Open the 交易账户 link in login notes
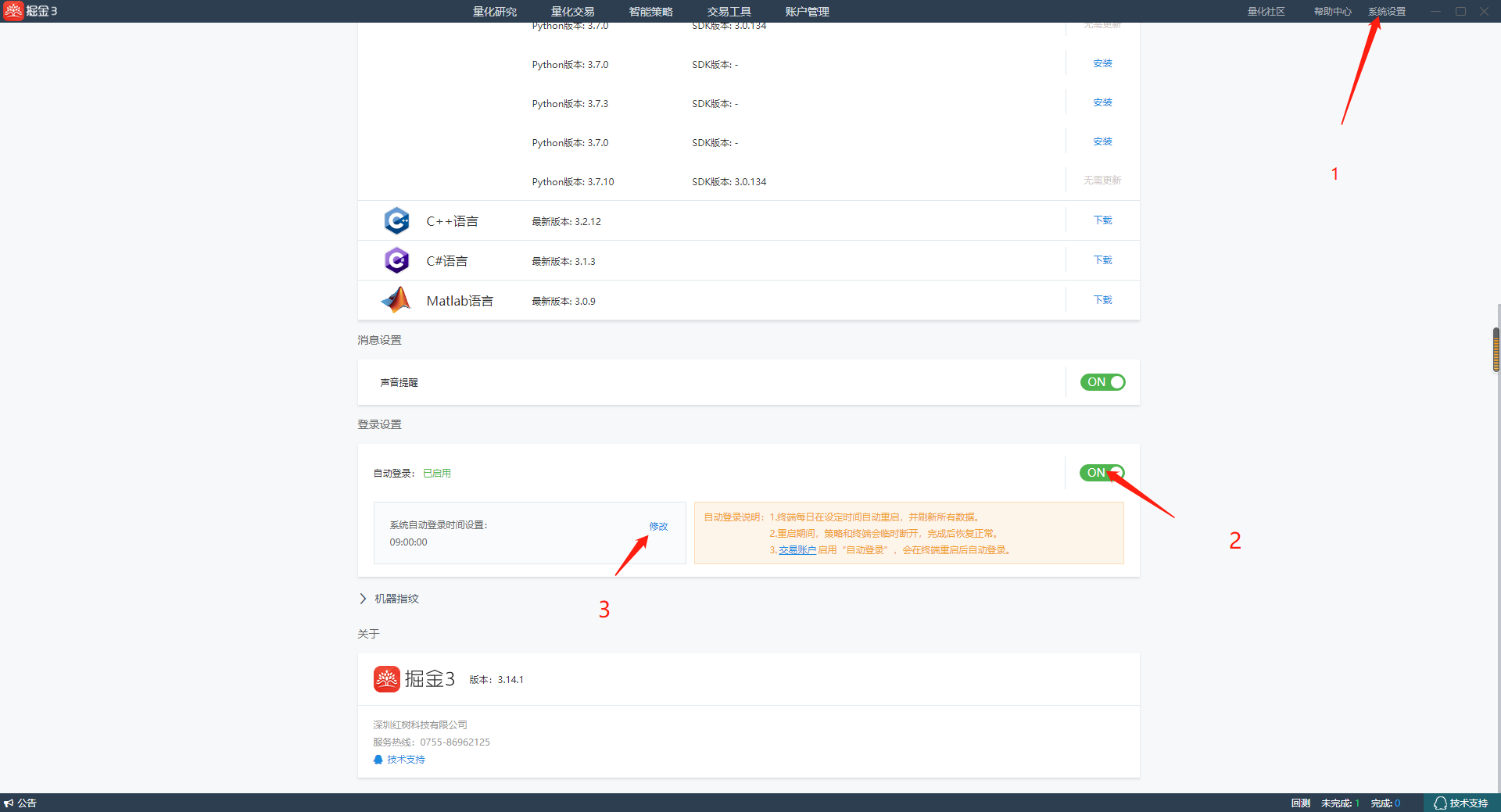This screenshot has height=812, width=1501. (x=797, y=550)
